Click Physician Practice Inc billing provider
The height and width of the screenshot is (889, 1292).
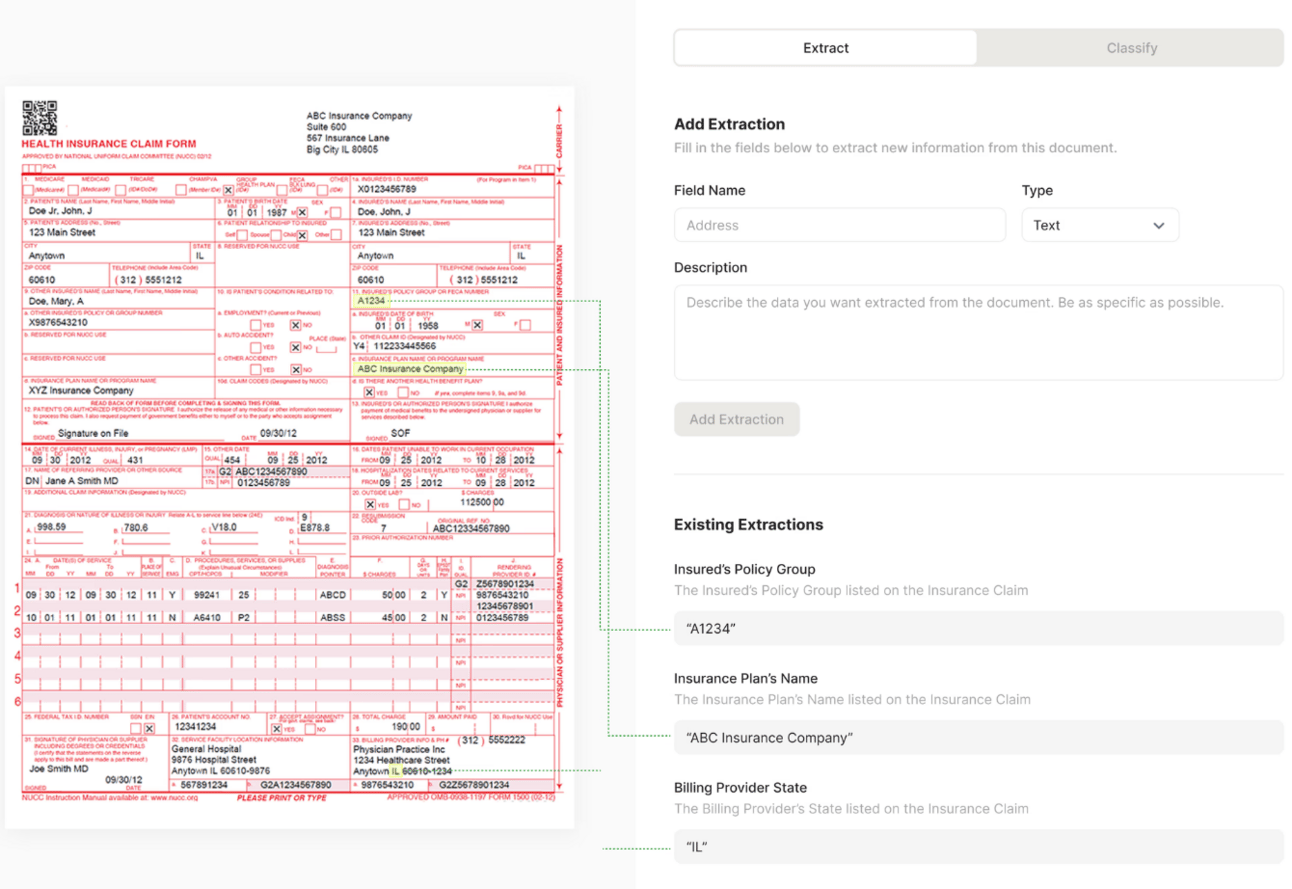[x=399, y=749]
